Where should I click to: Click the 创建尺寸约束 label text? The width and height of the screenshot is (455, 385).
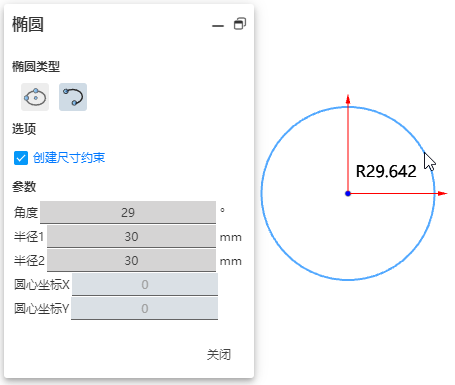pyautogui.click(x=69, y=158)
